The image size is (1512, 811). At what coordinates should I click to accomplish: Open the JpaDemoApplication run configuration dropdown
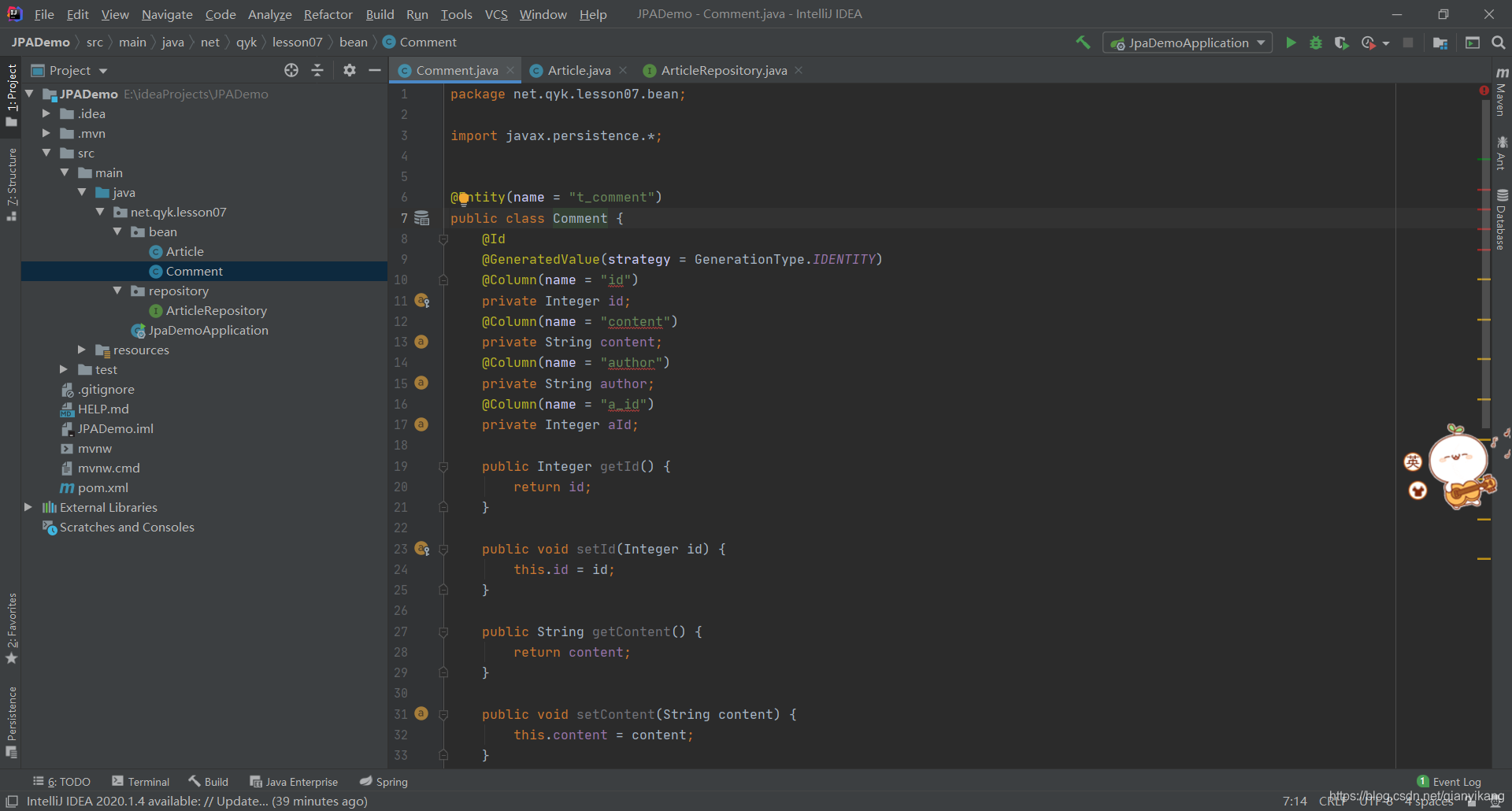[1188, 43]
